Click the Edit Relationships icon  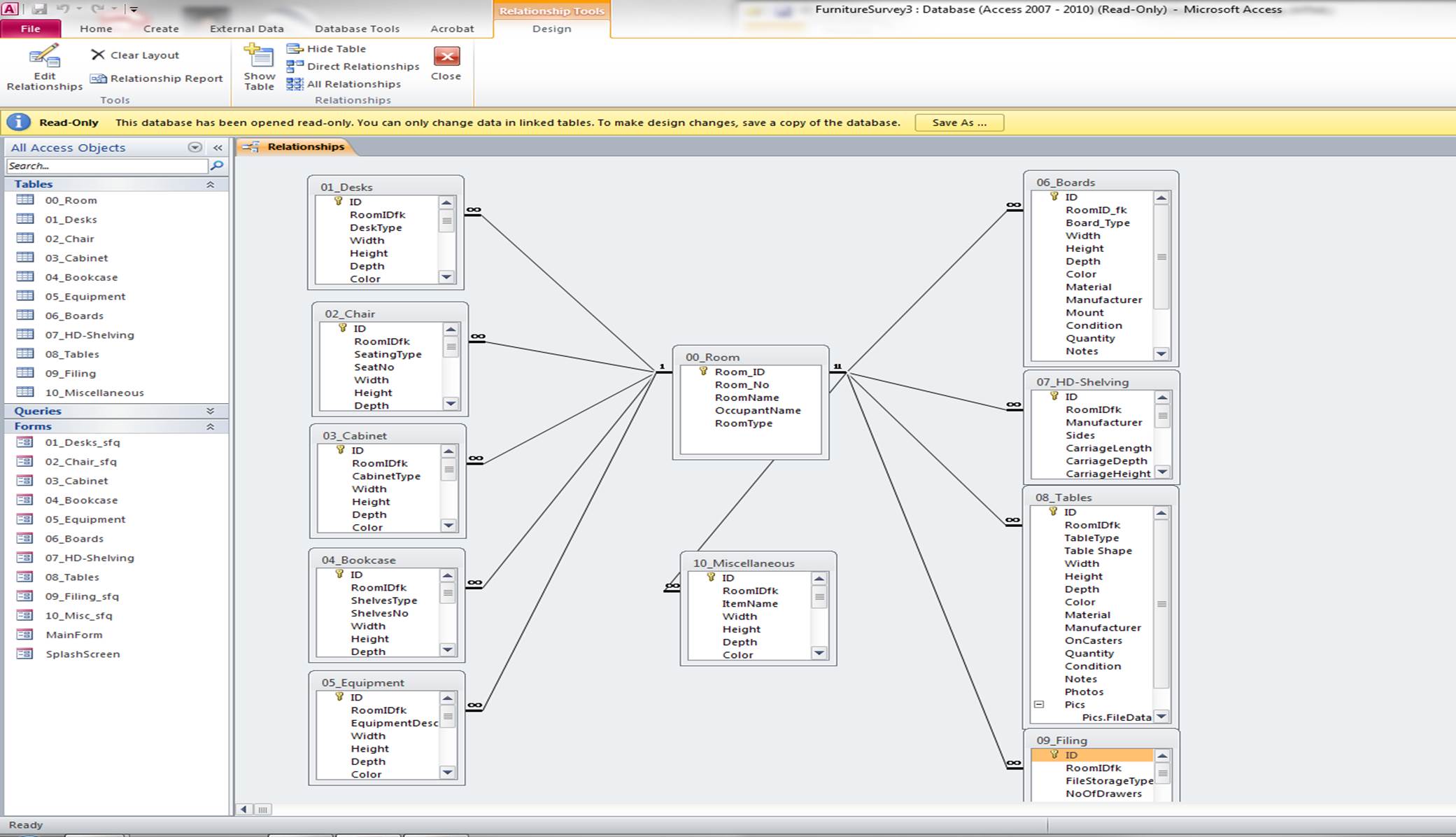coord(44,57)
